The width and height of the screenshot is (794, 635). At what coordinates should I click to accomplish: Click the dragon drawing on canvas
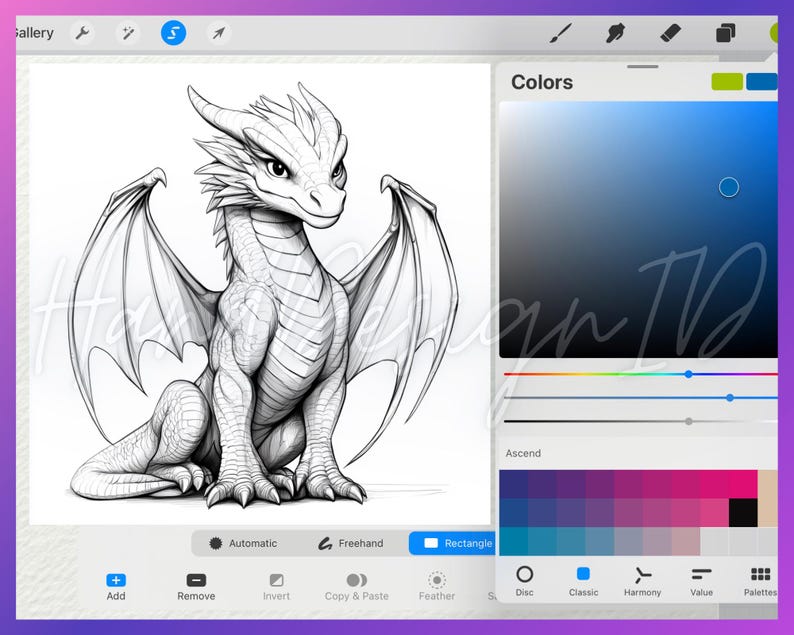click(263, 296)
